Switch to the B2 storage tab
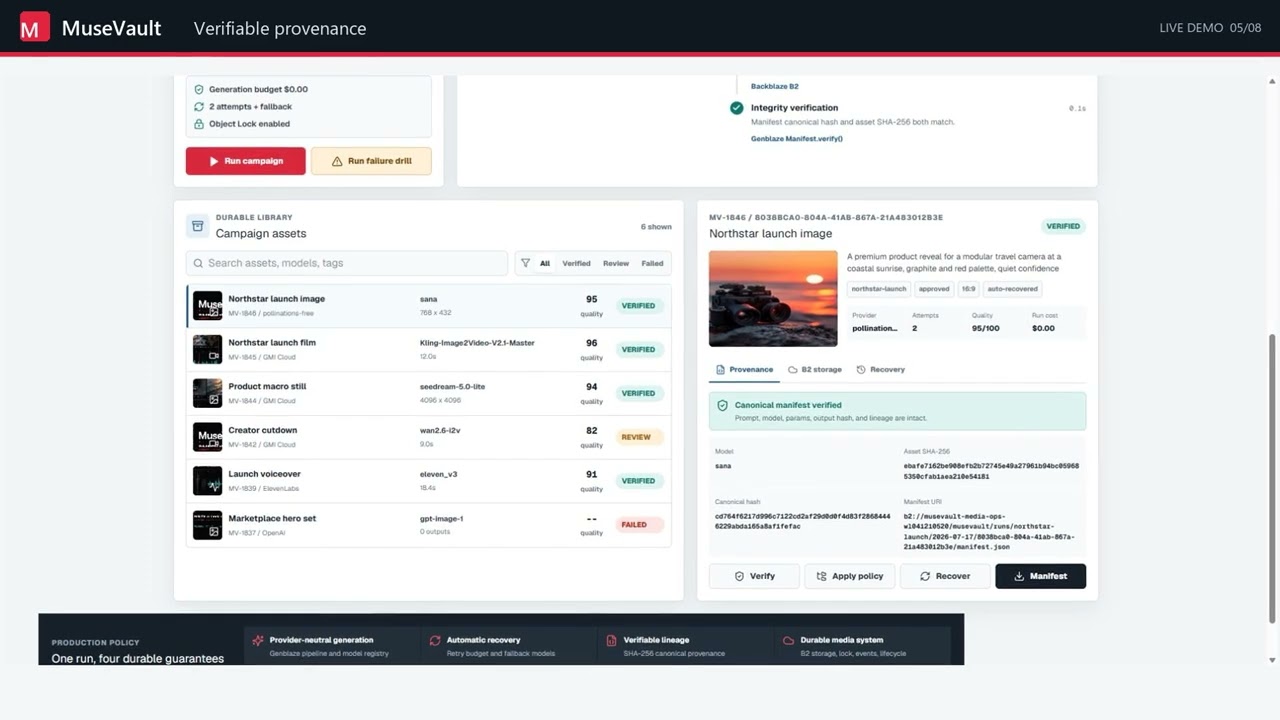Screen dimensions: 1280x720 (x=815, y=369)
